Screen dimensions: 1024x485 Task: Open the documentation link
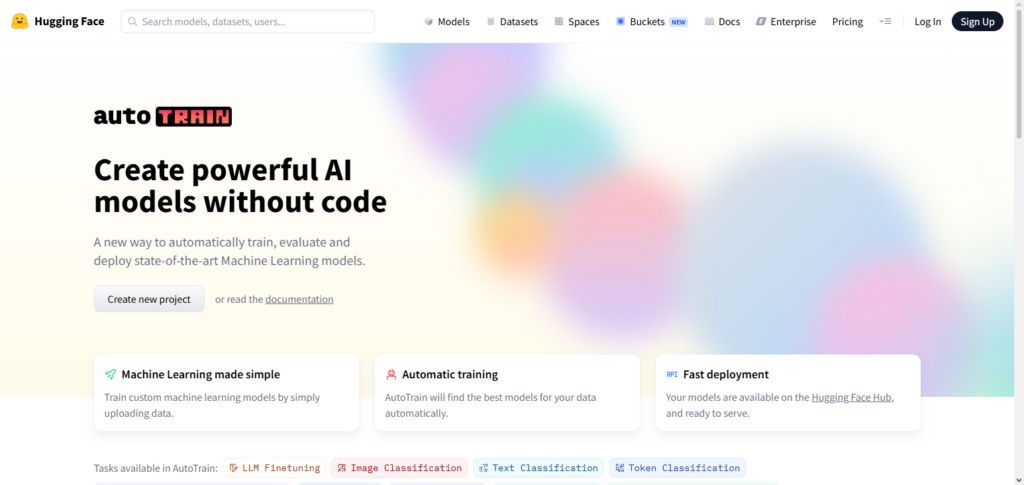pos(299,300)
